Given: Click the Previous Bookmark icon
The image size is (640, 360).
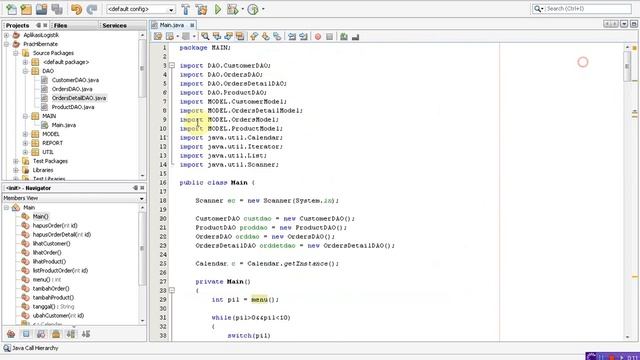Looking at the screenshot, I should click(254, 37).
